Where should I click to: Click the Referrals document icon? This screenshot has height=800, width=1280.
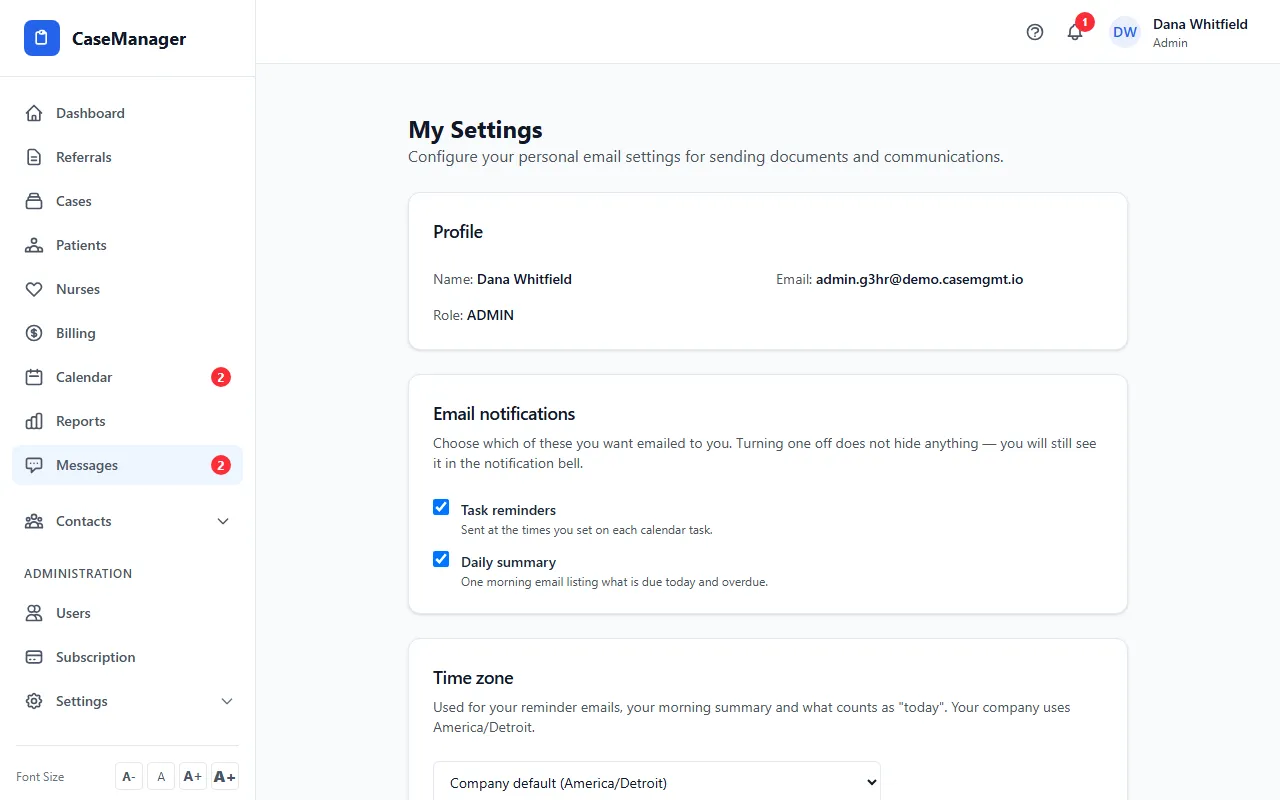34,157
